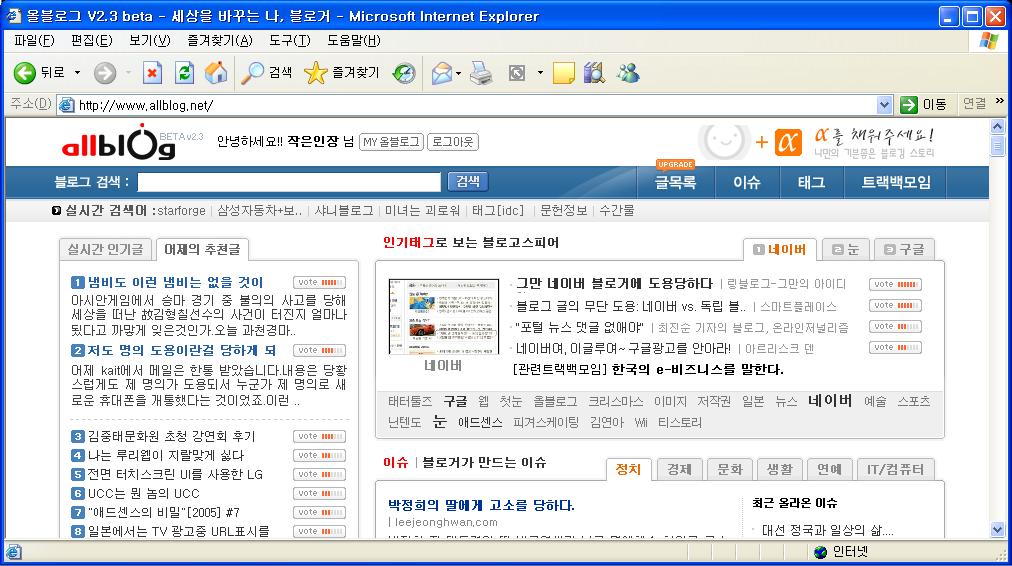Image resolution: width=1012 pixels, height=566 pixels.
Task: Click the Internet zone globe icon
Action: pos(820,552)
